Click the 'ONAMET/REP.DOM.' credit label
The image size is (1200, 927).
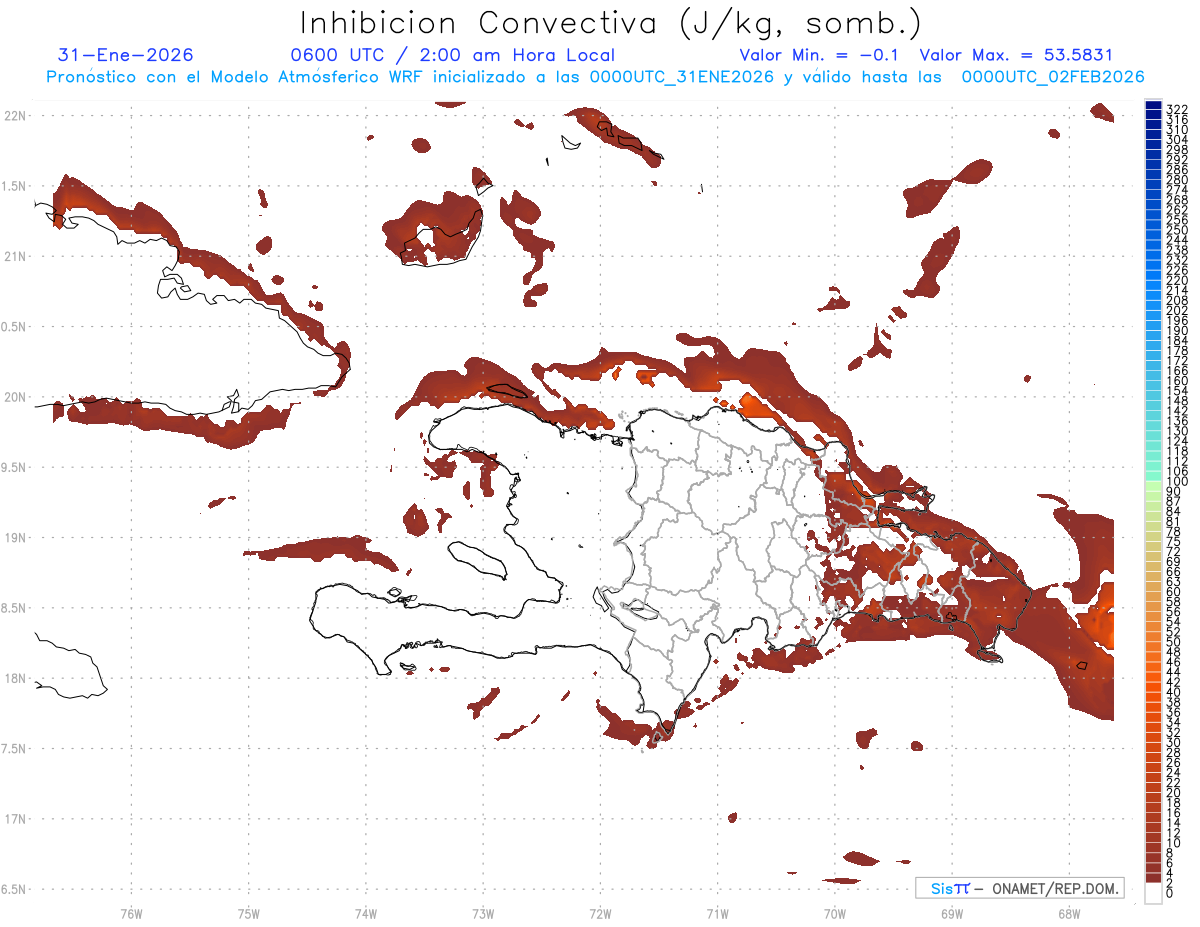pyautogui.click(x=1055, y=888)
